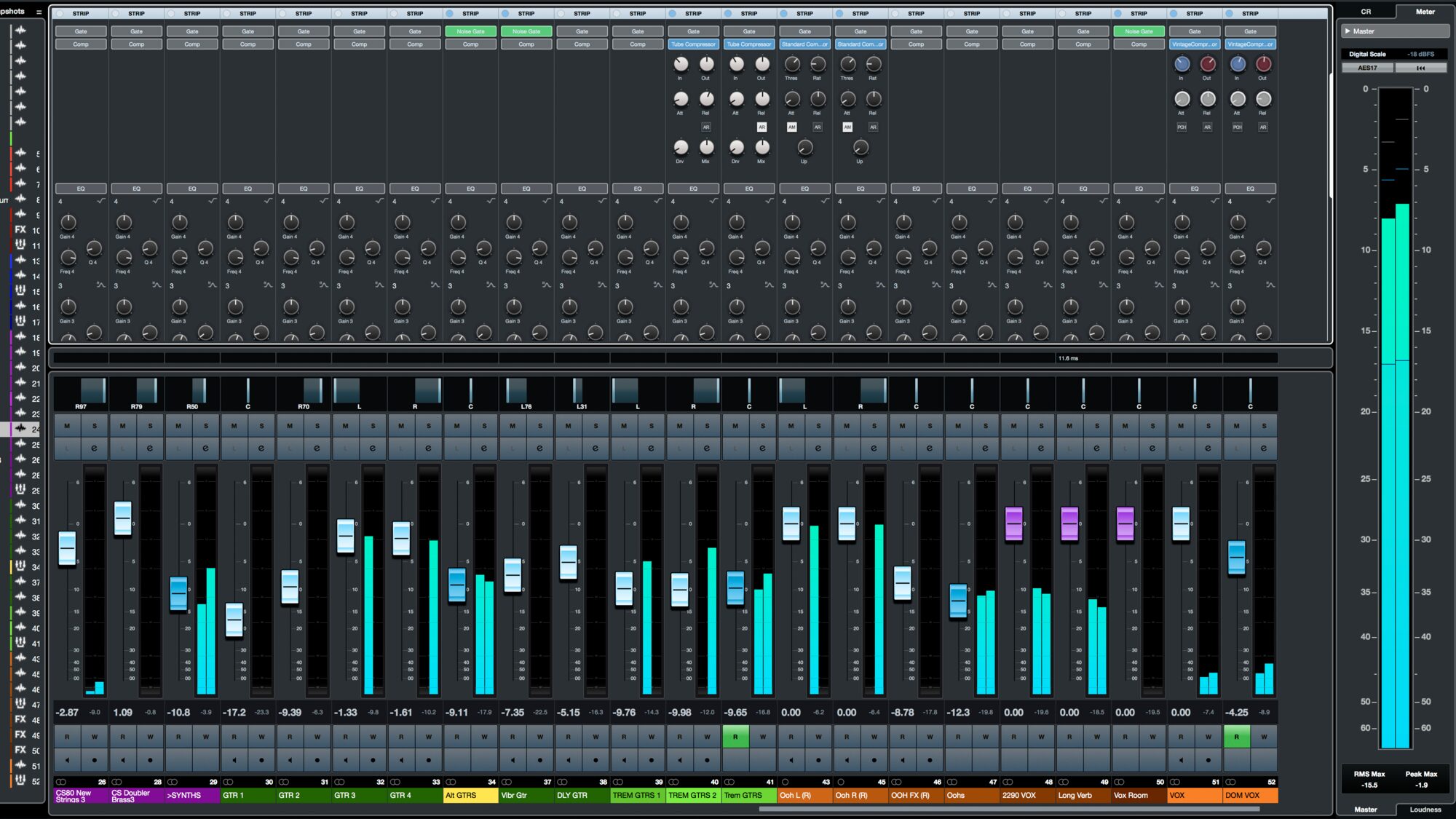1456x819 pixels.
Task: Solo the GTR 4 channel
Action: (x=428, y=425)
